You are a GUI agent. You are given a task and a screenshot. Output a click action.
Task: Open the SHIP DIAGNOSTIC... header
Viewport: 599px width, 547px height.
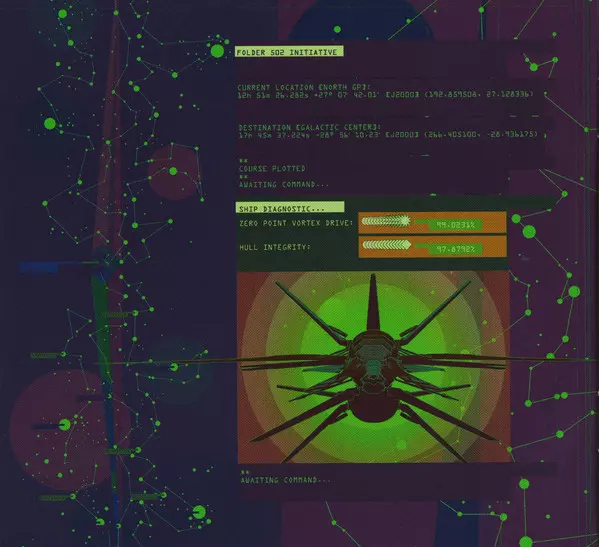290,207
